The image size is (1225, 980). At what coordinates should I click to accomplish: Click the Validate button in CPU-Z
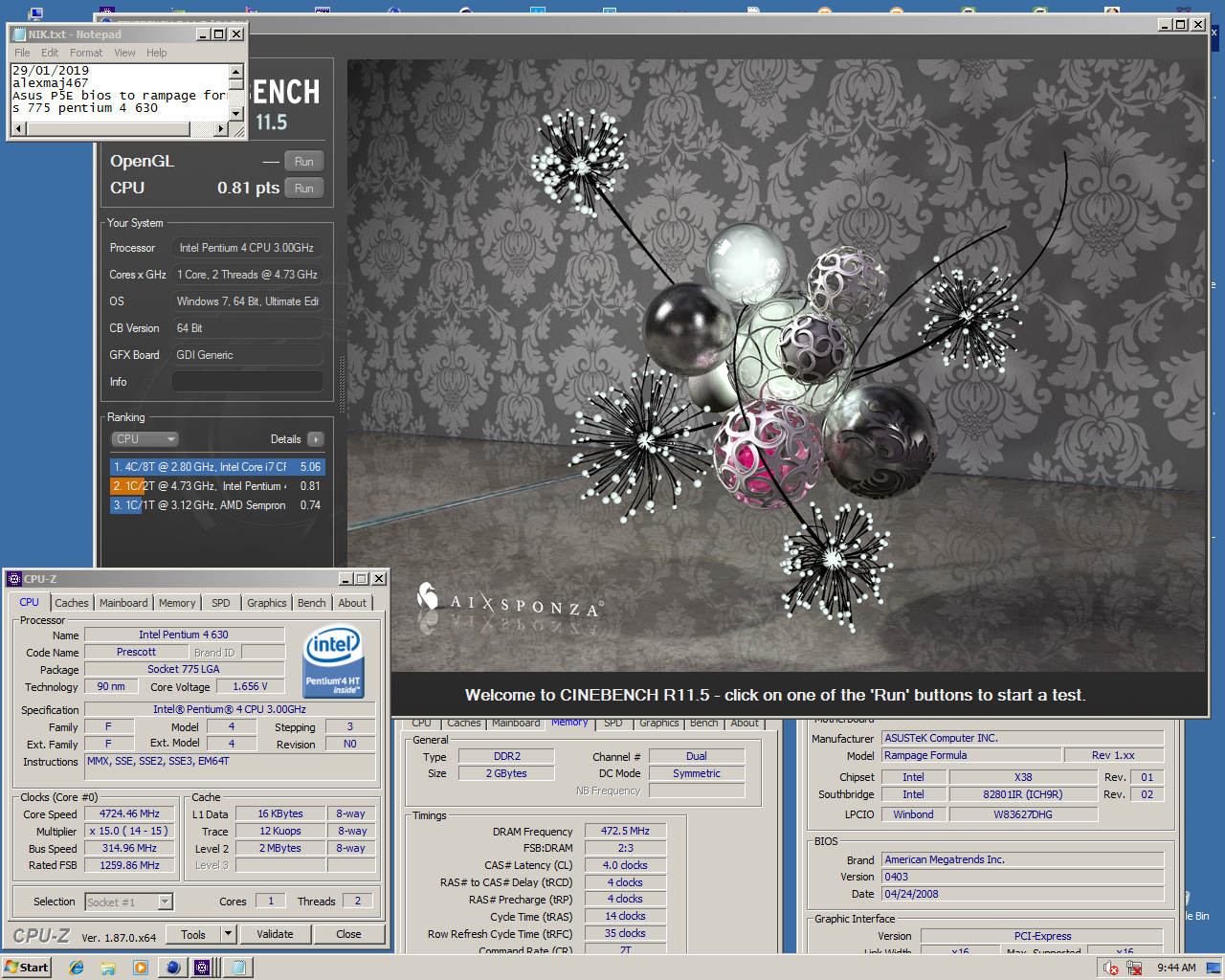pos(275,934)
